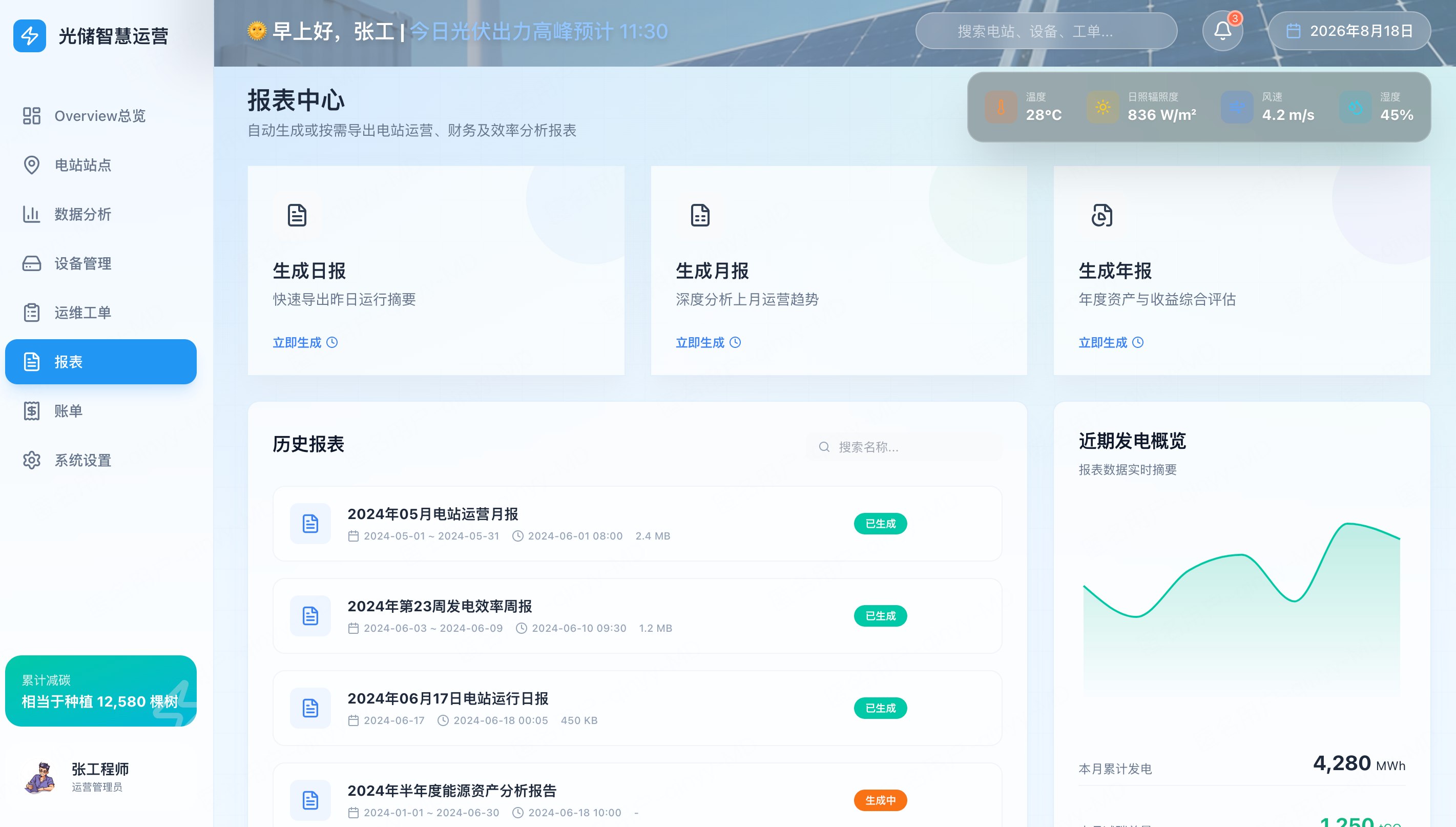
Task: Click the Overview grid icon
Action: 32,116
